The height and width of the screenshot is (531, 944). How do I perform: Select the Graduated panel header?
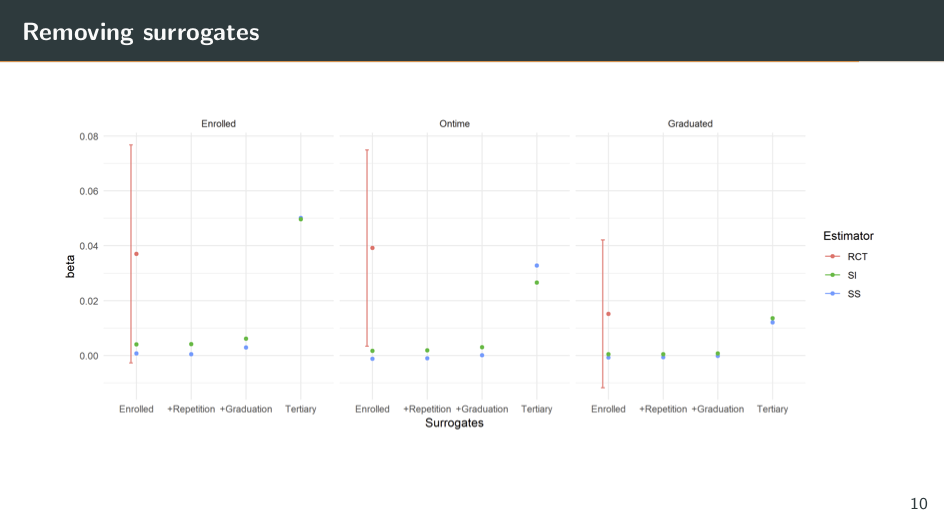[x=690, y=124]
